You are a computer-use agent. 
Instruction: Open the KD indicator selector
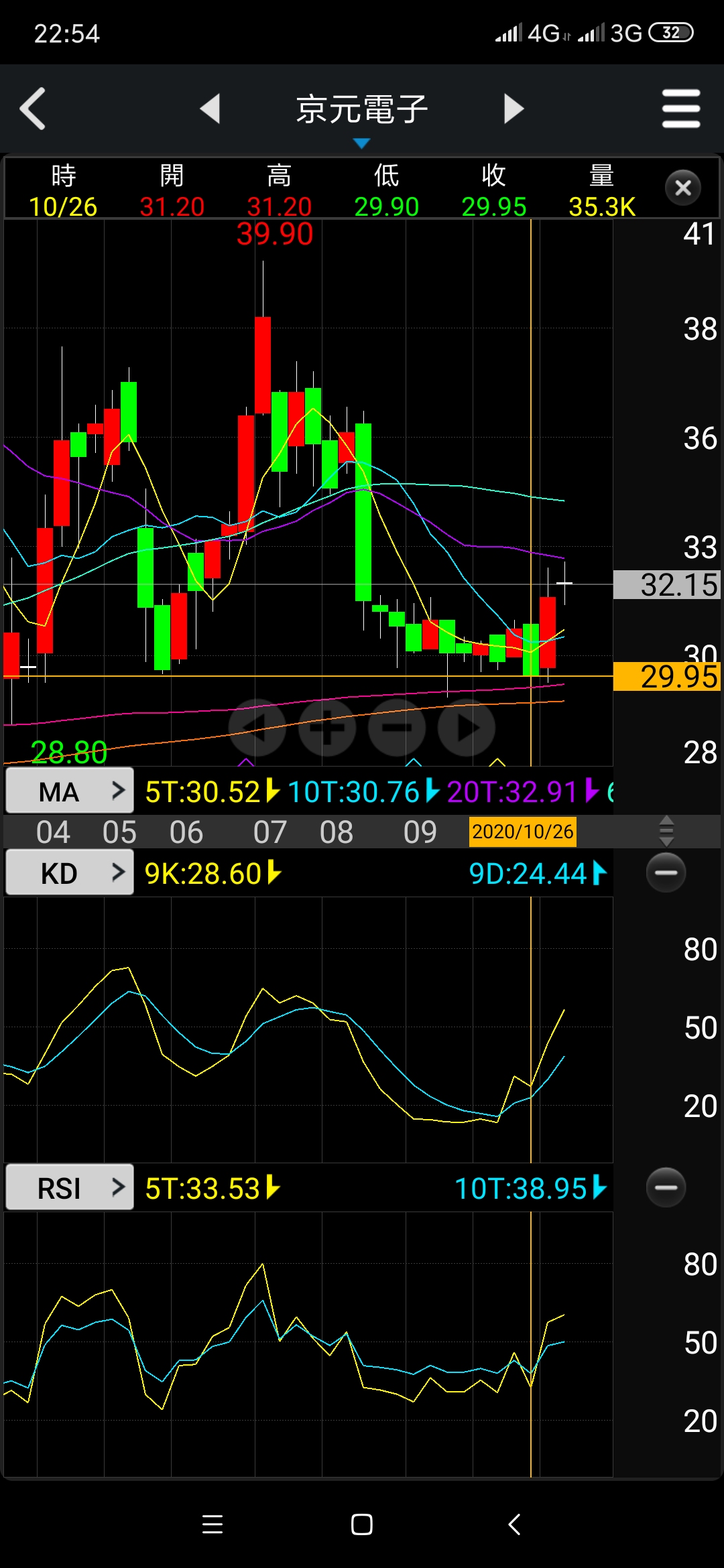pyautogui.click(x=70, y=873)
